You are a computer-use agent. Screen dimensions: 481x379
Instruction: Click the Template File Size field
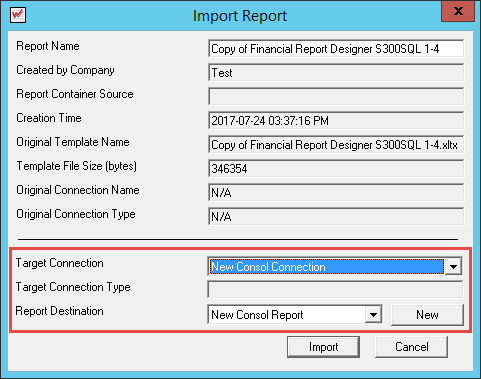pyautogui.click(x=336, y=169)
